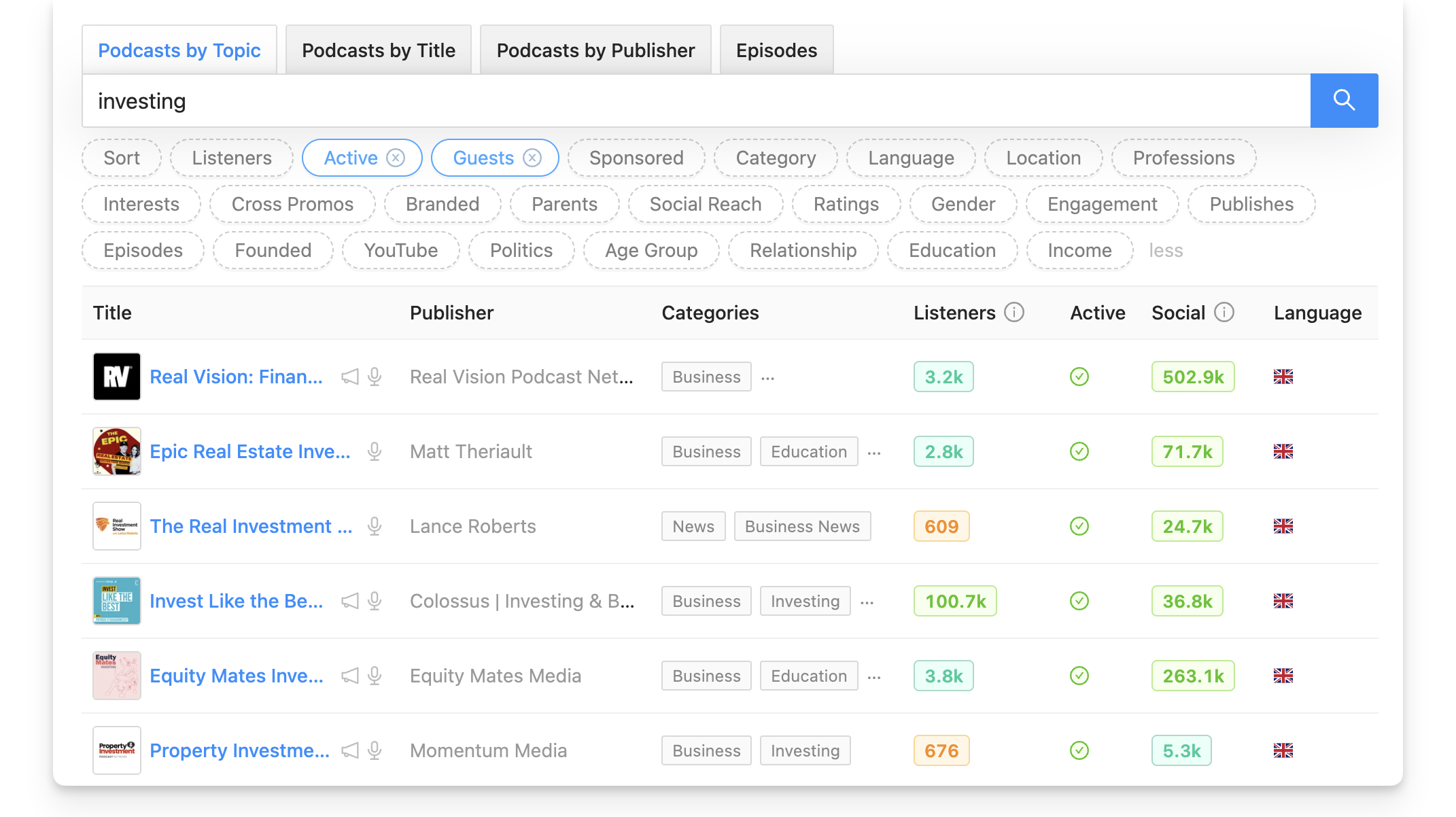This screenshot has height=817, width=1456.
Task: Click the info icon next to Social header
Action: pos(1225,313)
